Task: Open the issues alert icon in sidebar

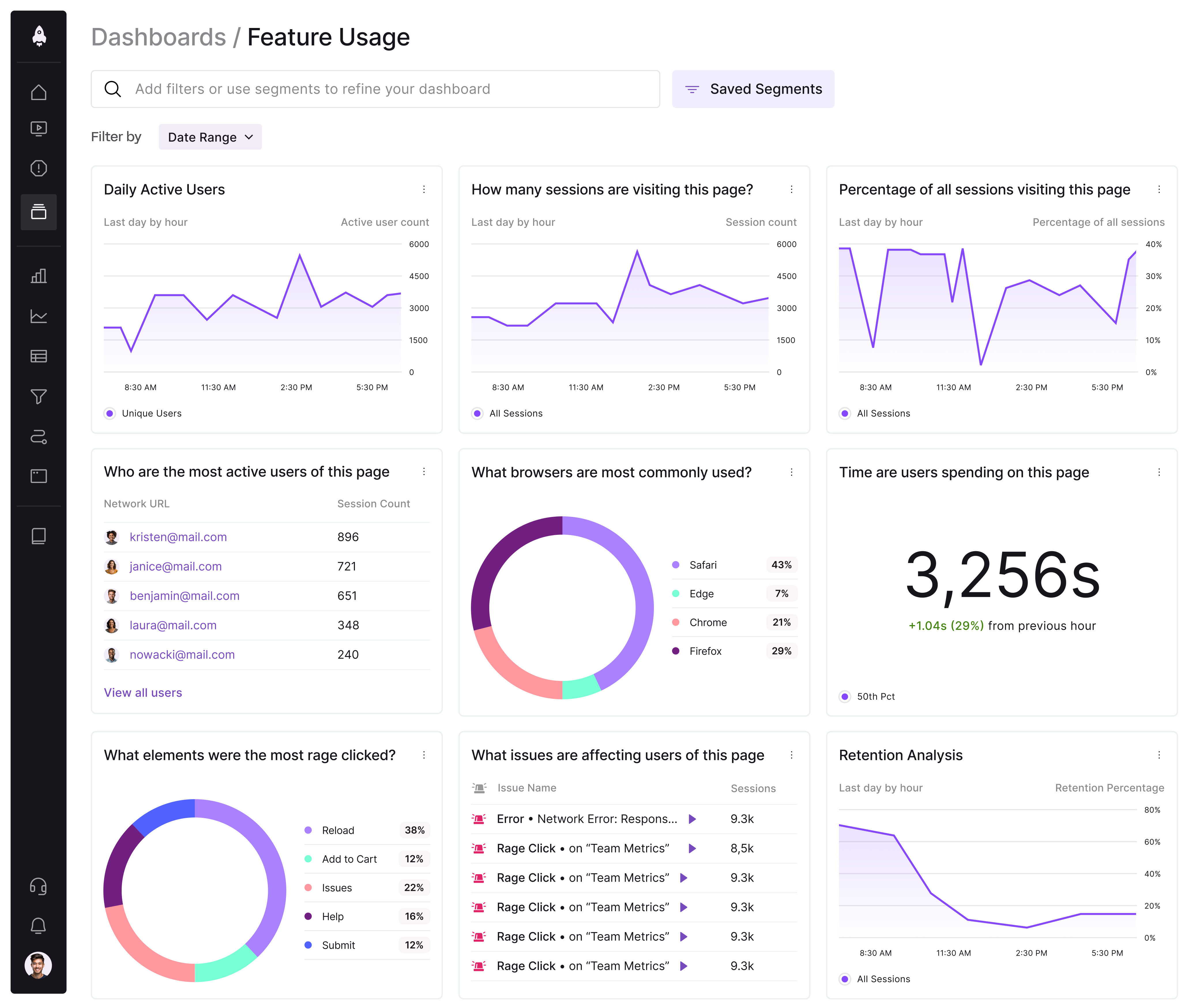Action: [38, 168]
